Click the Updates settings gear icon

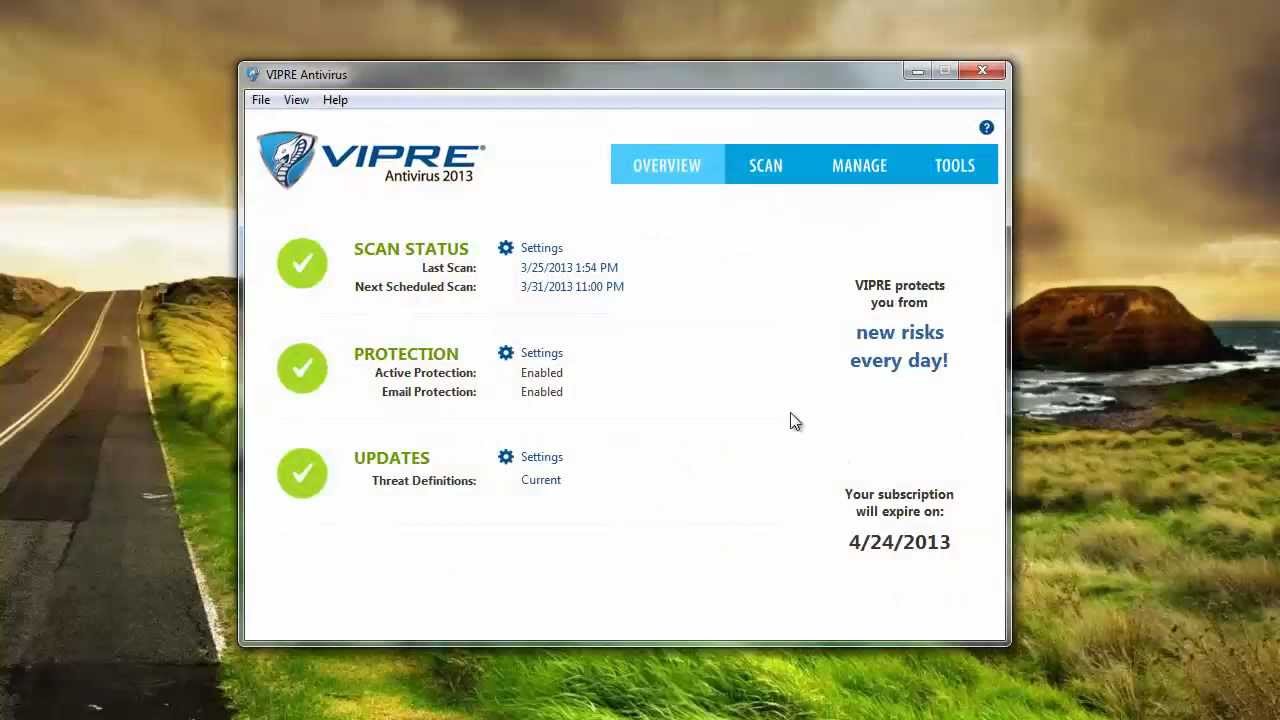pyautogui.click(x=506, y=457)
